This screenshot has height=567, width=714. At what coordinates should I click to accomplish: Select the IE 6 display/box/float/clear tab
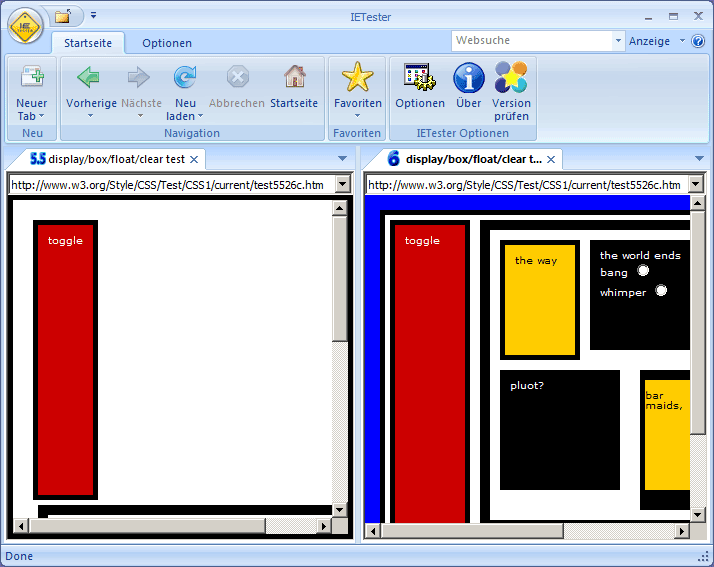pyautogui.click(x=464, y=159)
